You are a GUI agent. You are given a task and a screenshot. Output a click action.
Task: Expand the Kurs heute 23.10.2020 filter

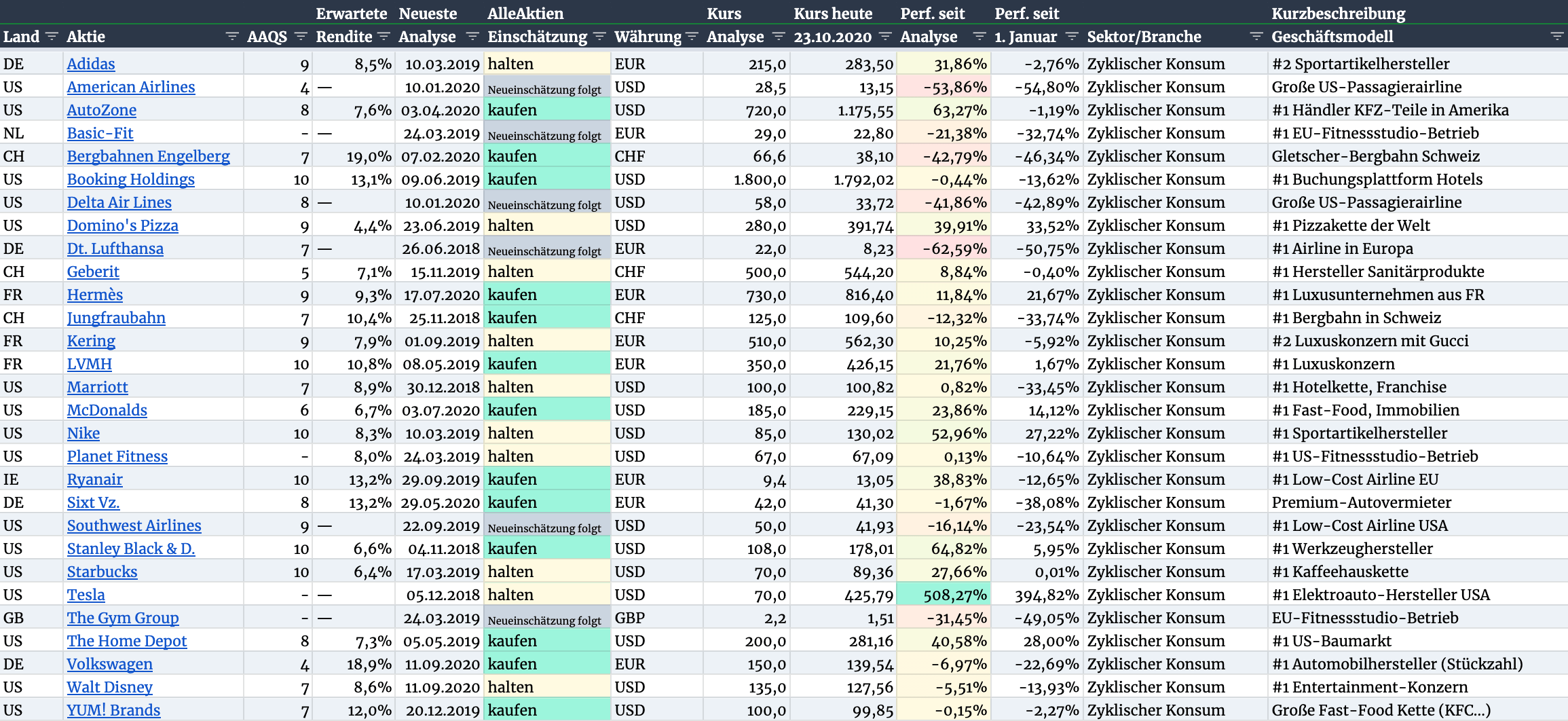[885, 36]
